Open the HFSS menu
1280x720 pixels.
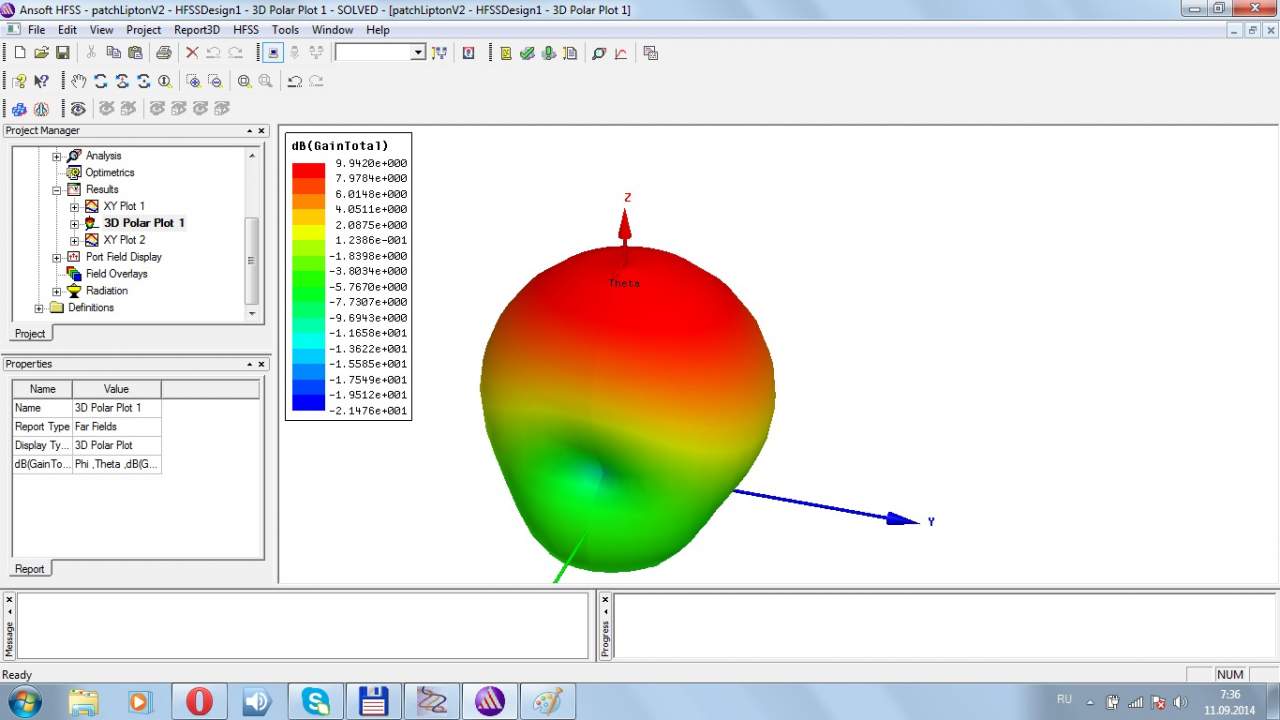[x=246, y=30]
